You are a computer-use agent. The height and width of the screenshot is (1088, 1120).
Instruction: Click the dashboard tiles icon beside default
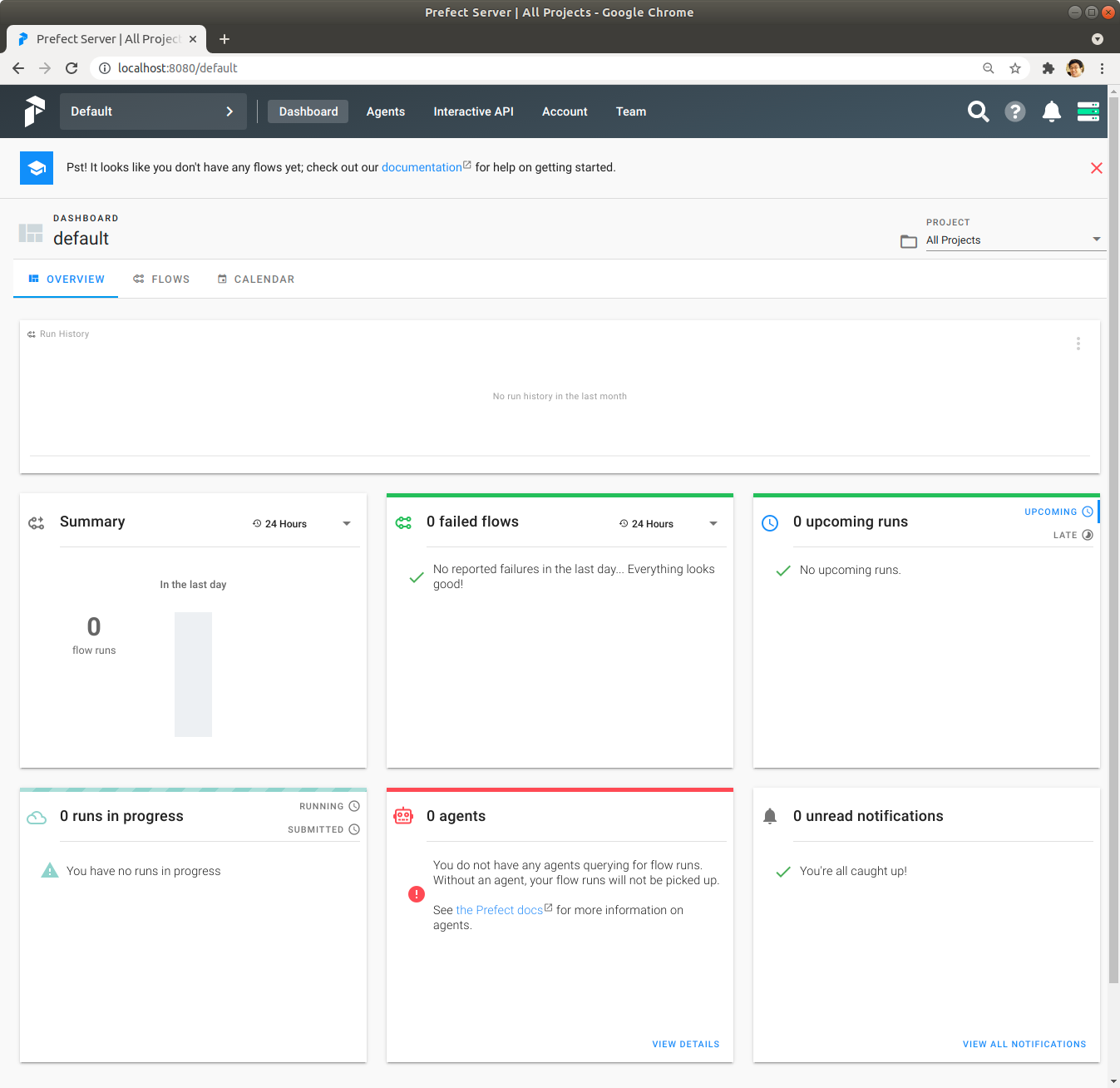point(31,233)
